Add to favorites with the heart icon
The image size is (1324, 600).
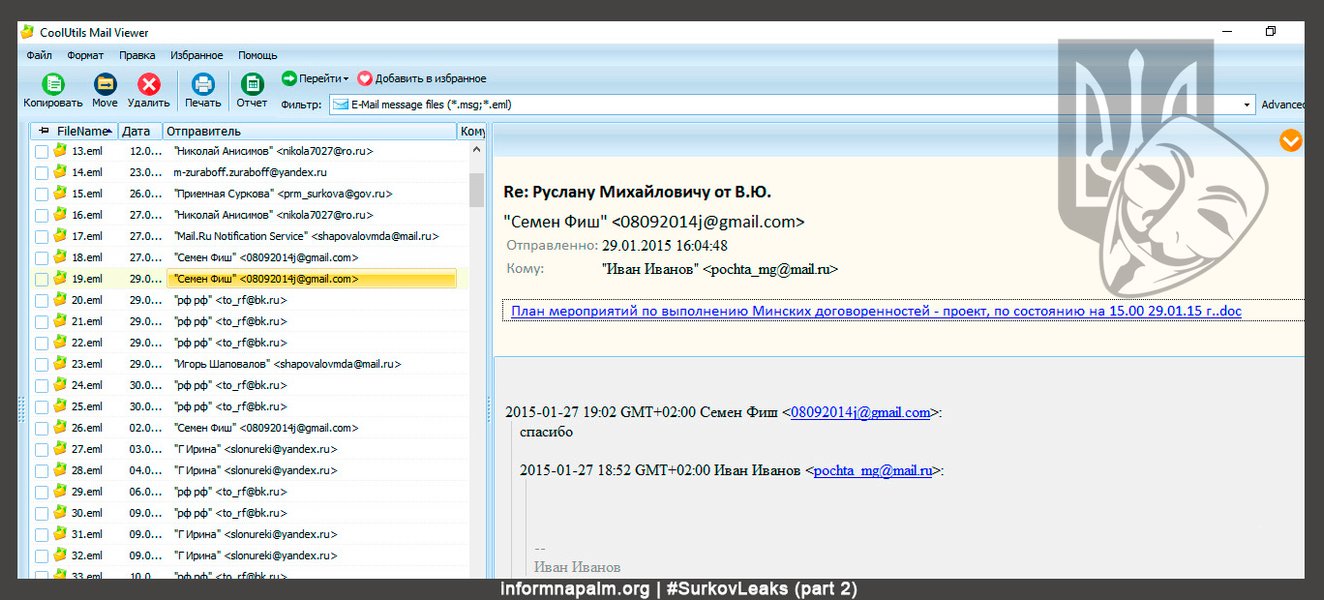click(365, 78)
